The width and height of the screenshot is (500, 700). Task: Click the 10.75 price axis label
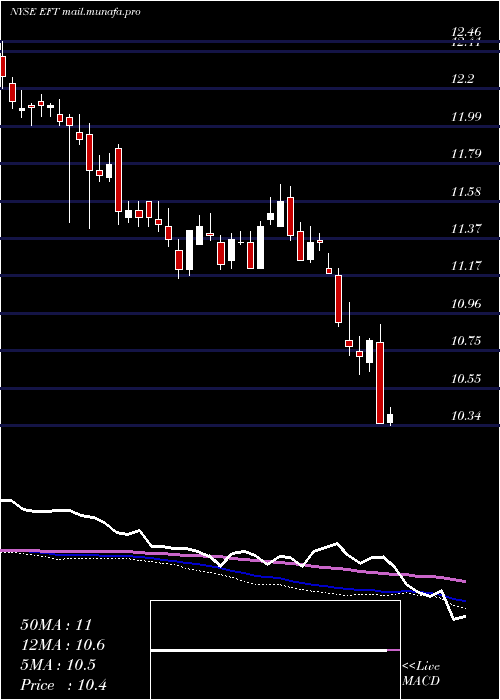(x=466, y=342)
